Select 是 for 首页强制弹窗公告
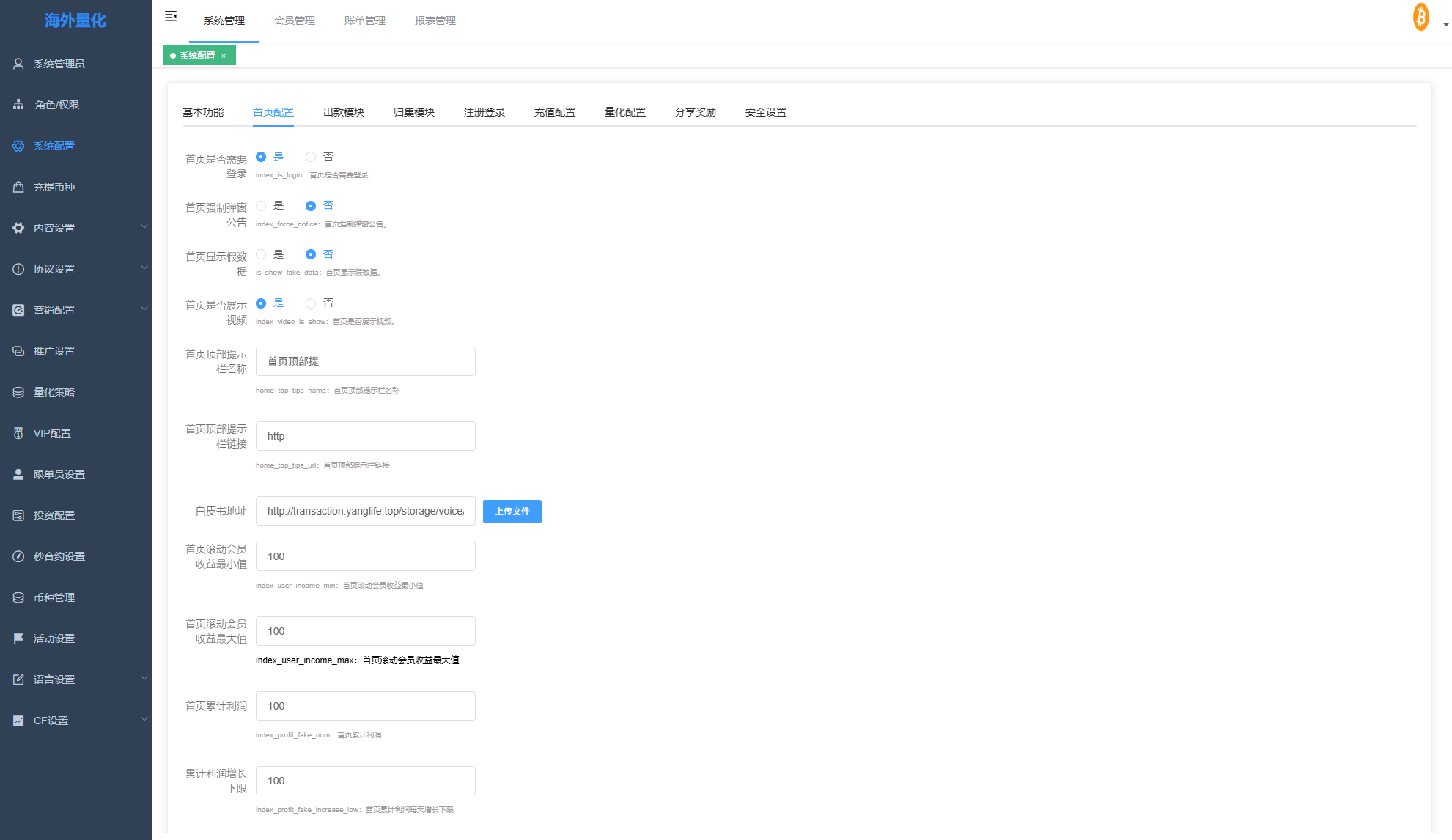This screenshot has height=840, width=1452. click(x=261, y=206)
